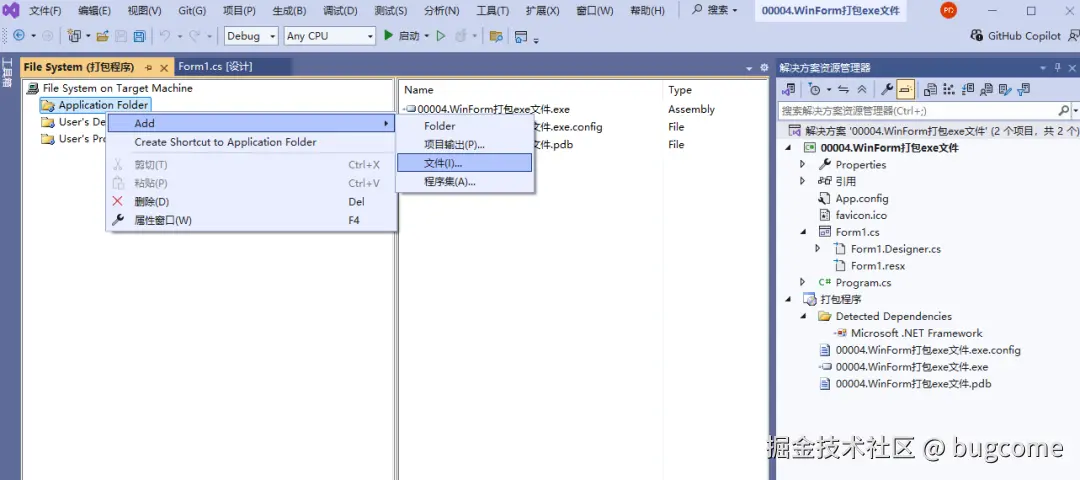Choose 文件(I)... from the Add submenu
This screenshot has height=480, width=1080.
point(464,163)
